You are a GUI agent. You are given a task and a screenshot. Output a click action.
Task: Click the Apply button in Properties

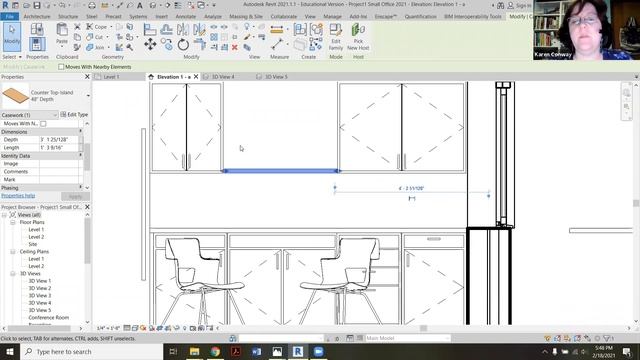pyautogui.click(x=75, y=196)
